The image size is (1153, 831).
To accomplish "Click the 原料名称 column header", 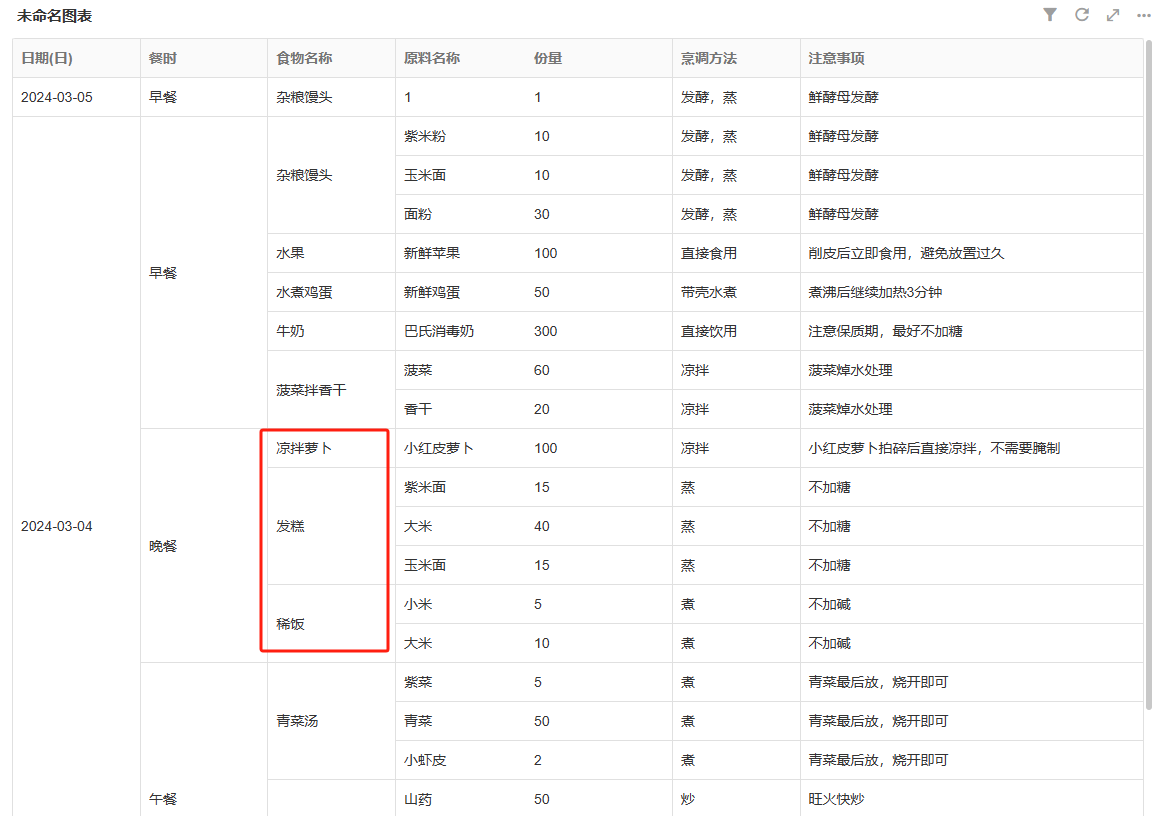I will (x=432, y=58).
